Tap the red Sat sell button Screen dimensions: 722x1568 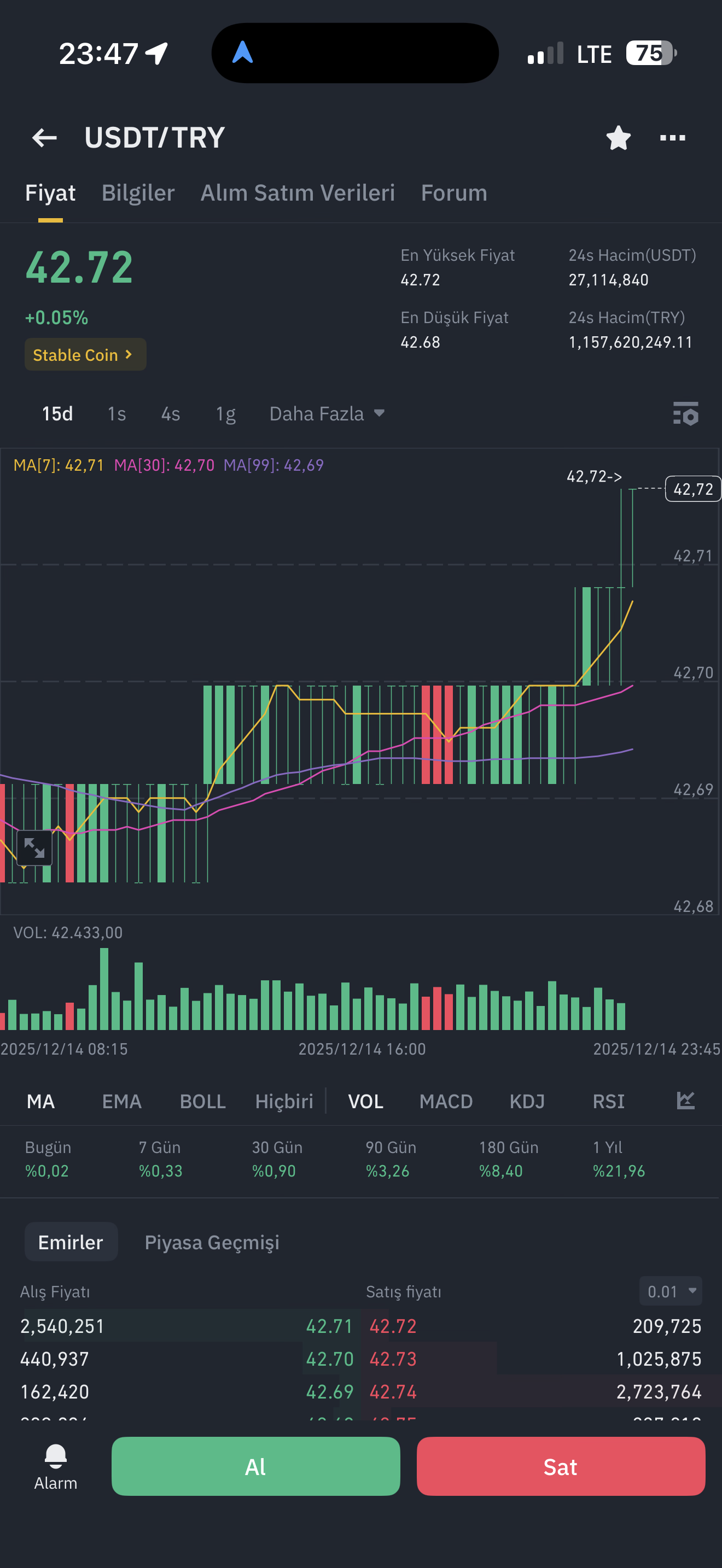click(x=561, y=1466)
